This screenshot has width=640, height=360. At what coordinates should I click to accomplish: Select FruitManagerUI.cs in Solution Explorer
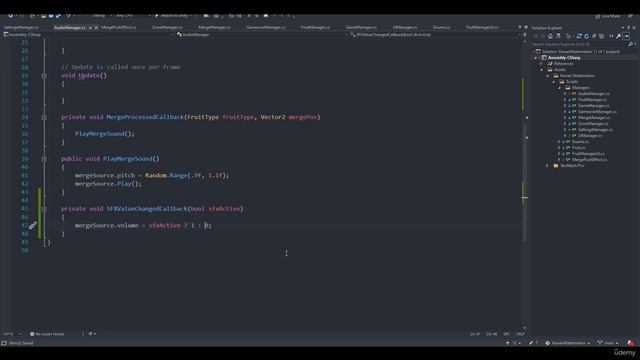coord(588,154)
